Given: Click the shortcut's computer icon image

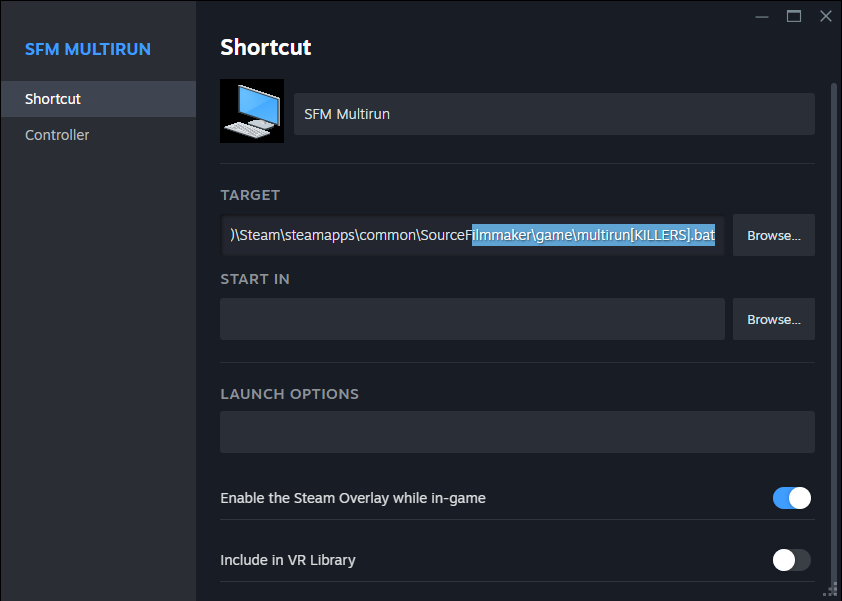Looking at the screenshot, I should (x=252, y=111).
